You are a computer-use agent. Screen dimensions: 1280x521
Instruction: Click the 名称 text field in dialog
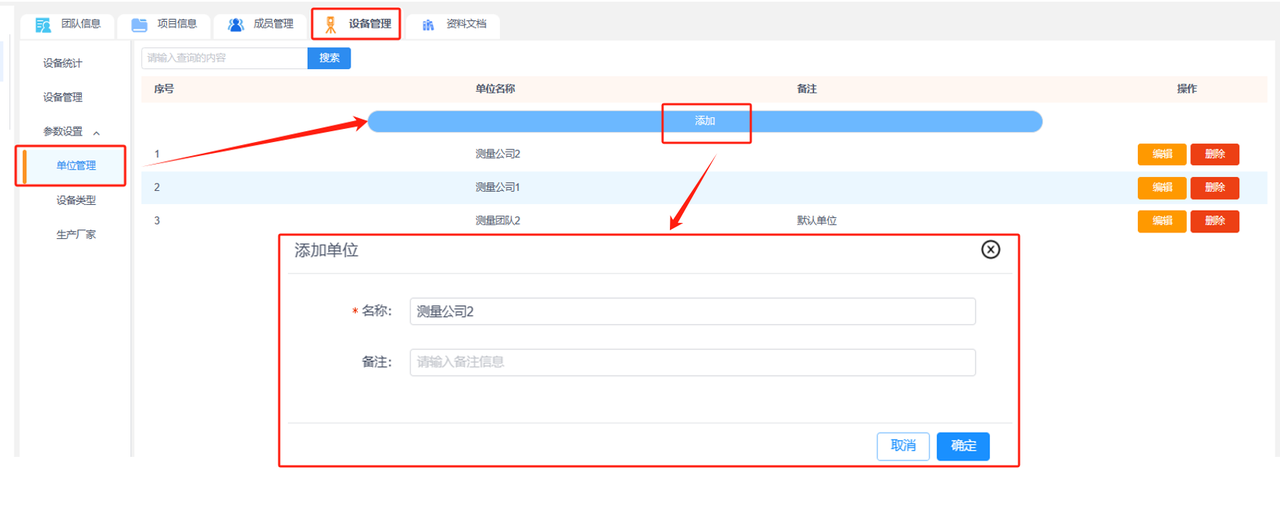point(692,312)
